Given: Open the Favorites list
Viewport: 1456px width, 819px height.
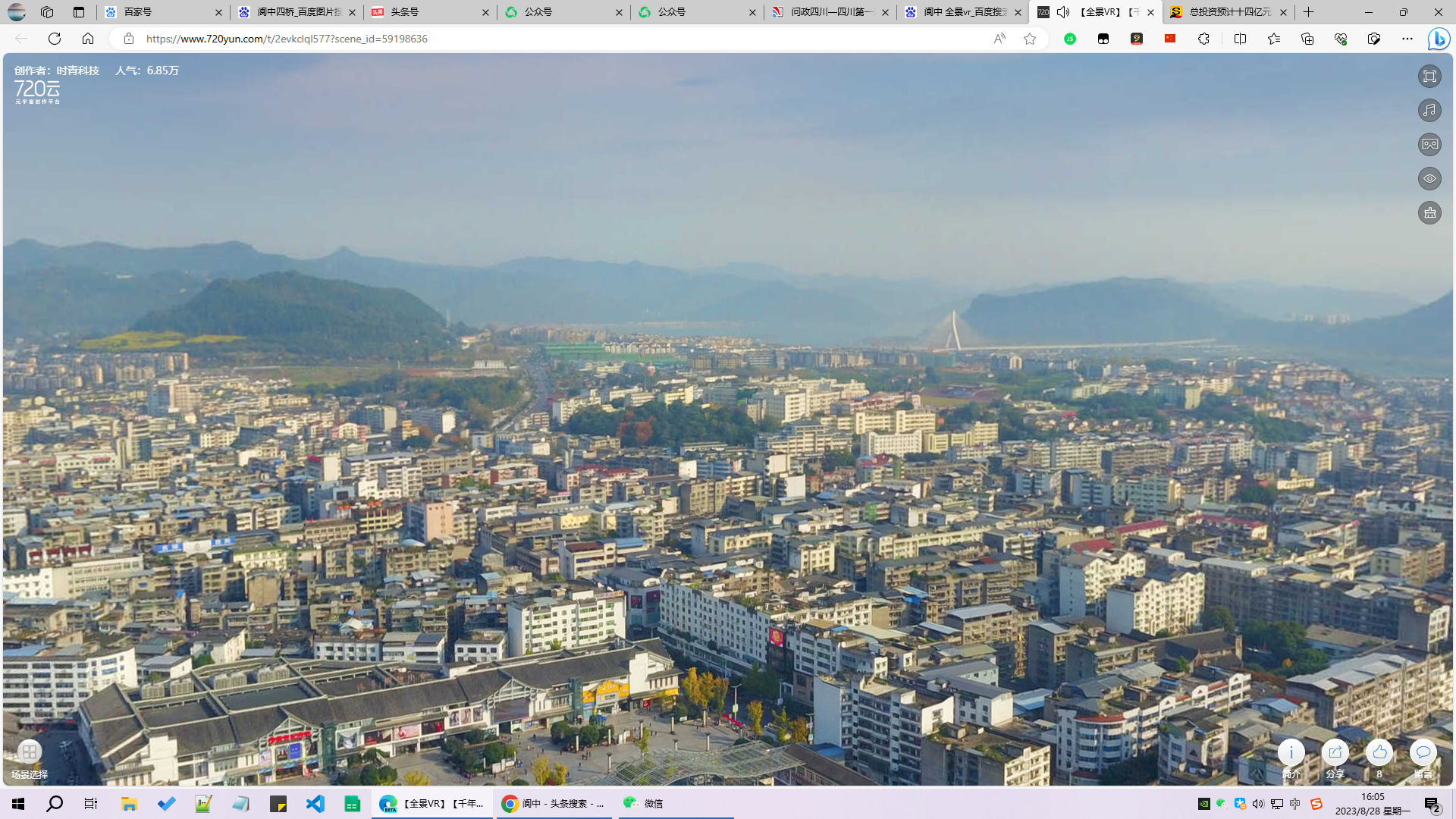Looking at the screenshot, I should 1274,39.
